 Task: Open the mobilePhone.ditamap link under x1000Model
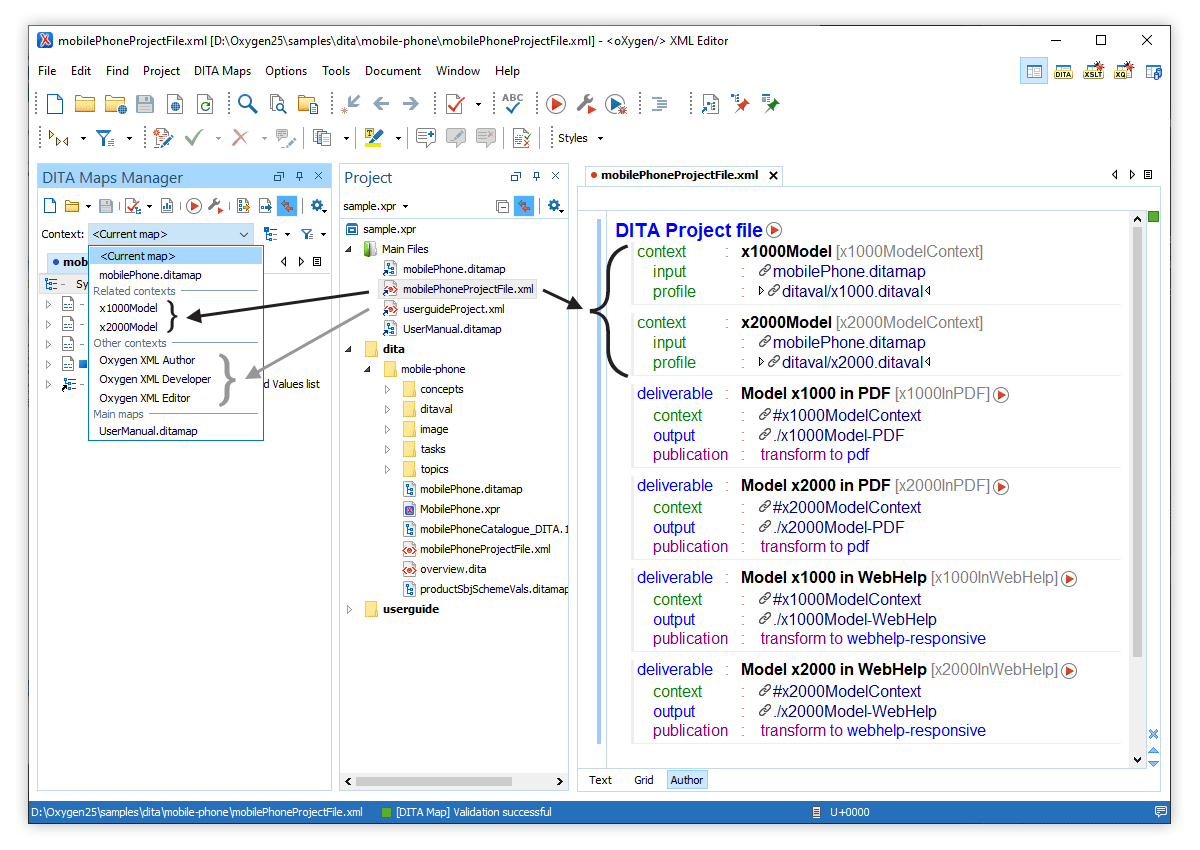pos(849,271)
